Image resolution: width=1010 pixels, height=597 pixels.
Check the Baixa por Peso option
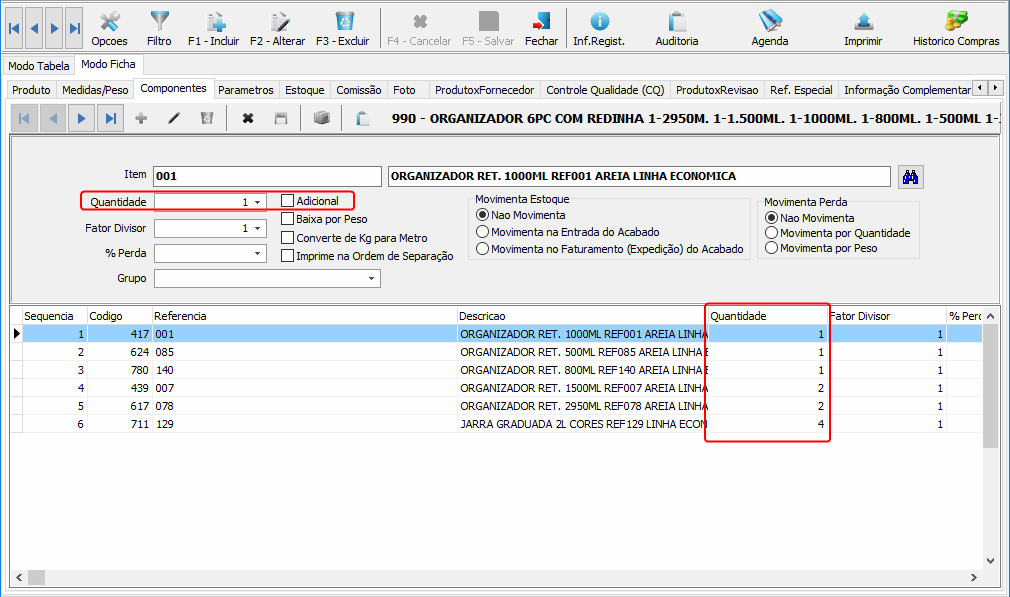(288, 219)
